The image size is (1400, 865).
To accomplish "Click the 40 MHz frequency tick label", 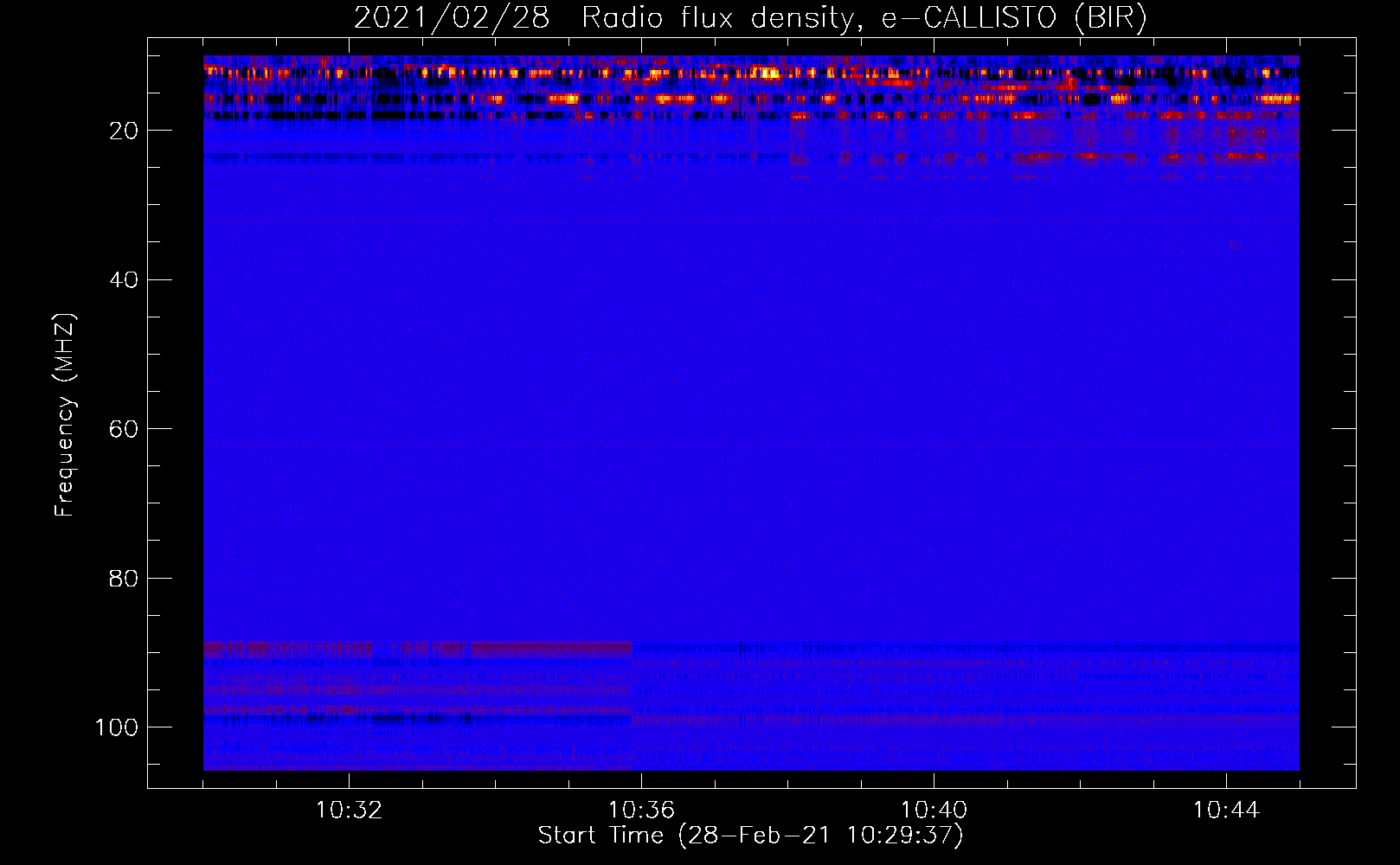I will 124,279.
